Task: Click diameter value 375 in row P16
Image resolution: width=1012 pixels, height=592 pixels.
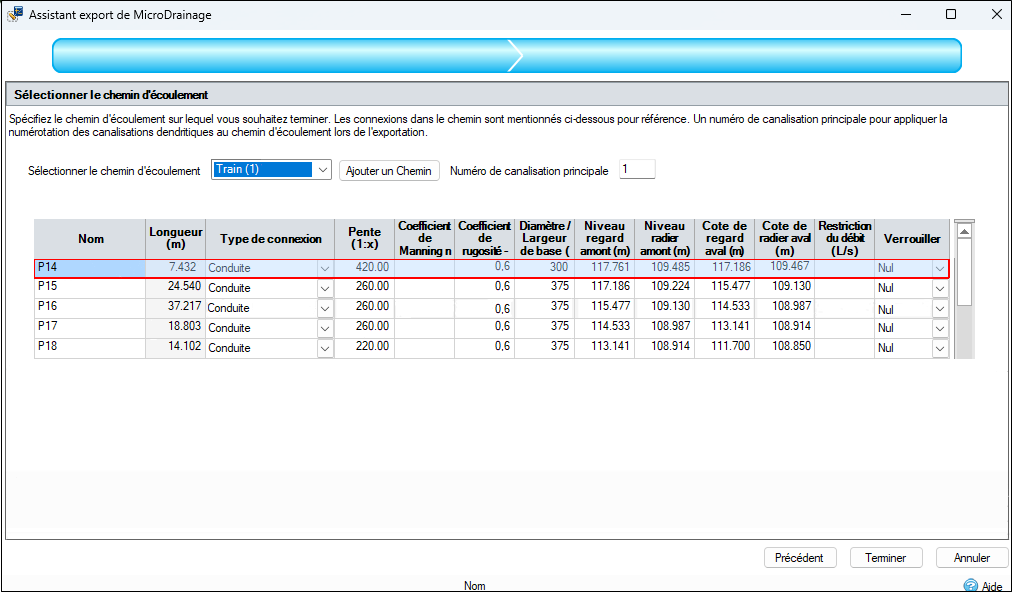Action: [545, 308]
